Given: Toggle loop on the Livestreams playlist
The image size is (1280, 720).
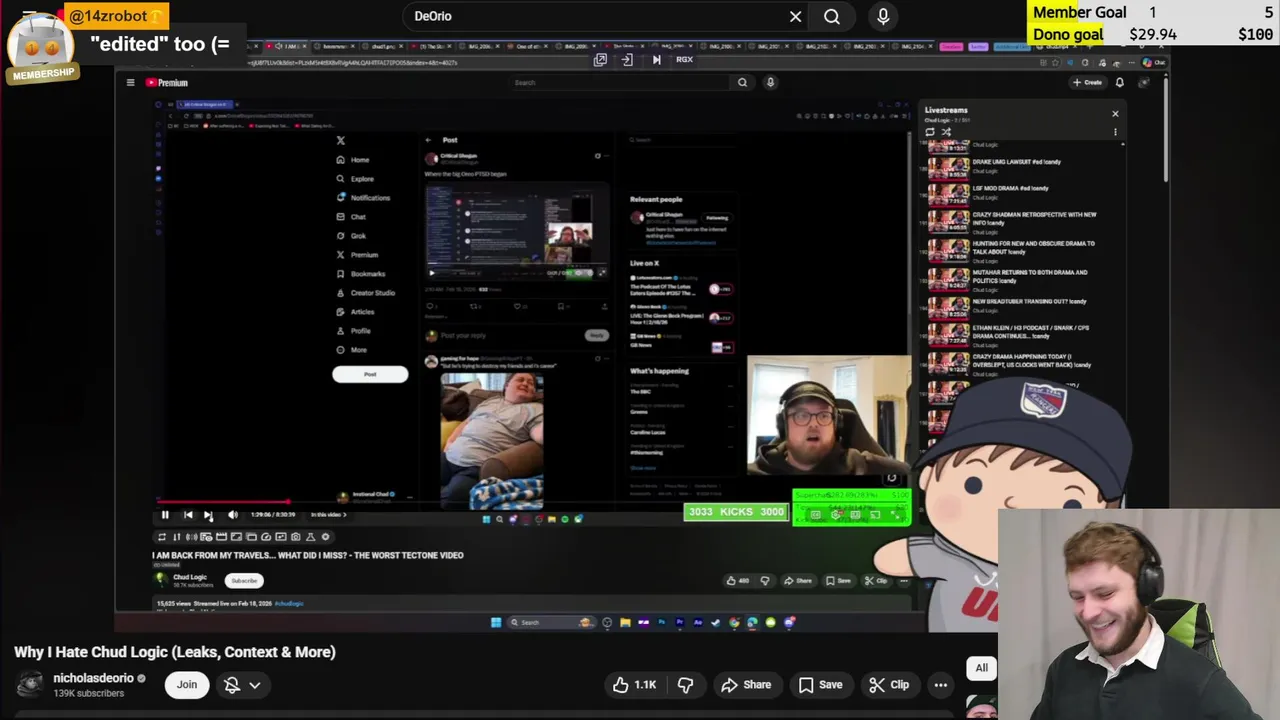Looking at the screenshot, I should click(x=930, y=132).
